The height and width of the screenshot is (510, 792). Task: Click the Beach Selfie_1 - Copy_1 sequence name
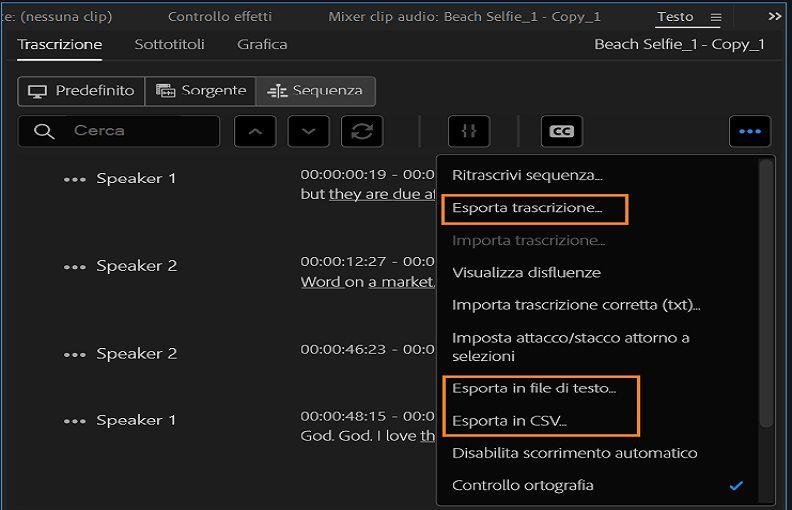679,44
